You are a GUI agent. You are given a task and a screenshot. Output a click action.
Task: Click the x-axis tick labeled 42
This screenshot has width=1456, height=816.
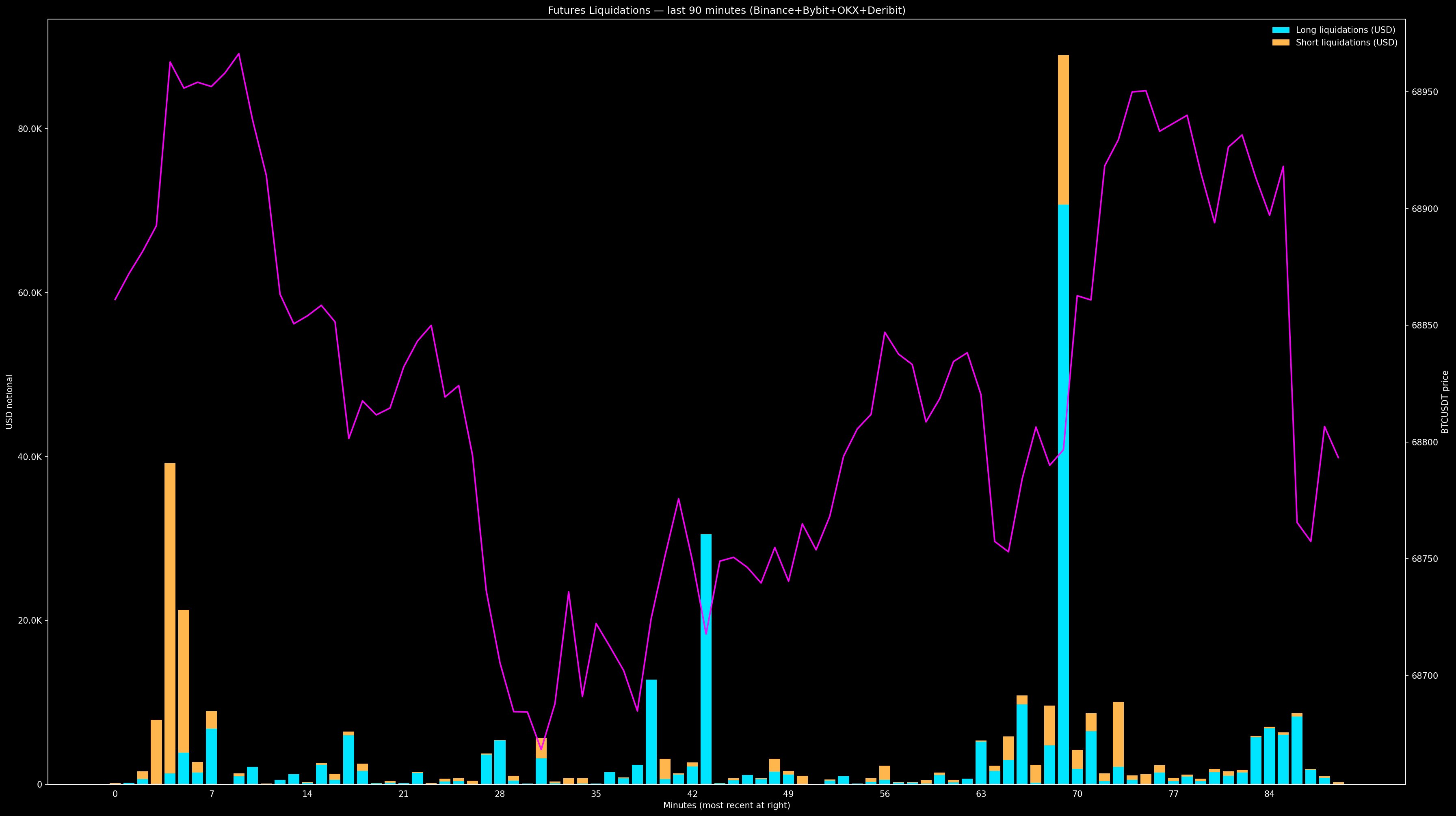692,794
